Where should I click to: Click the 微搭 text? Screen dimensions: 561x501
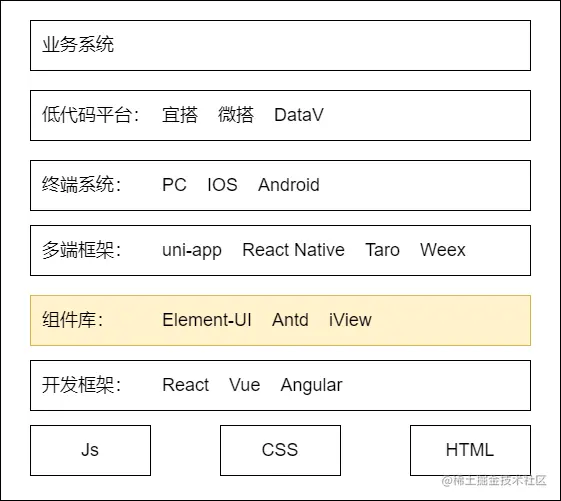(x=236, y=115)
